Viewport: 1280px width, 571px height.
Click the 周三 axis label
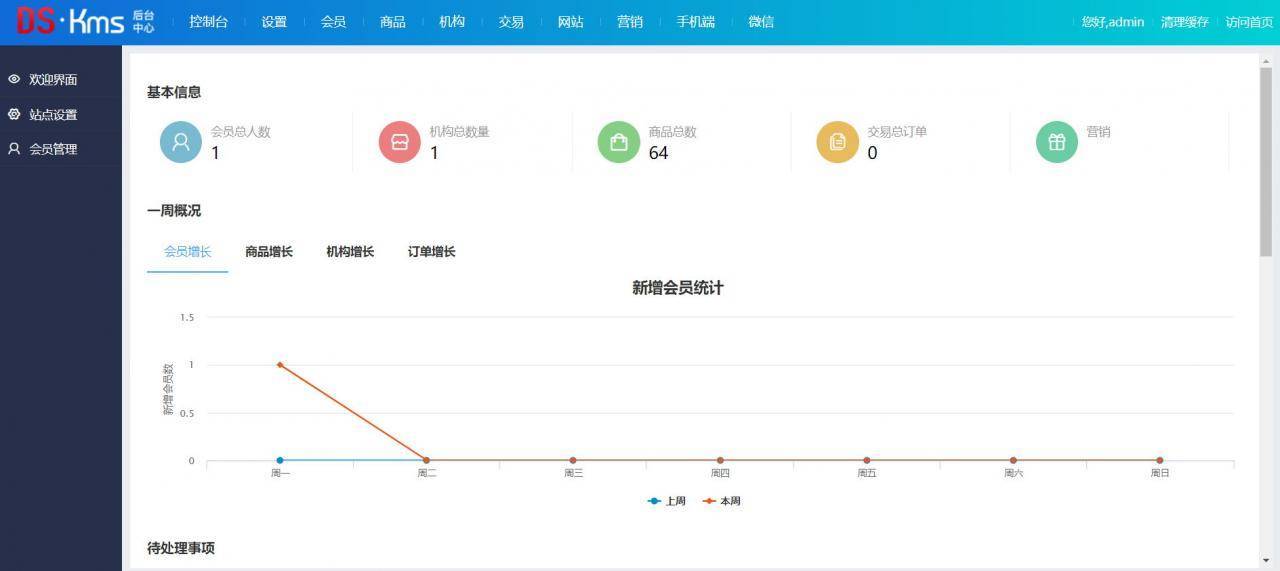click(573, 473)
